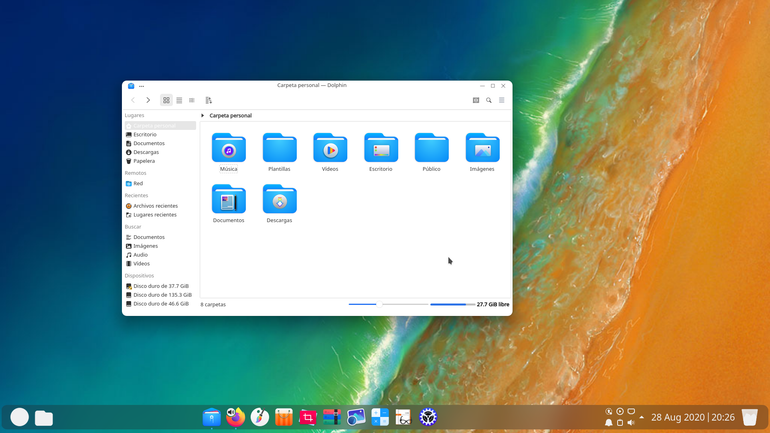
Task: Launch the calculator dock icon
Action: coord(380,417)
